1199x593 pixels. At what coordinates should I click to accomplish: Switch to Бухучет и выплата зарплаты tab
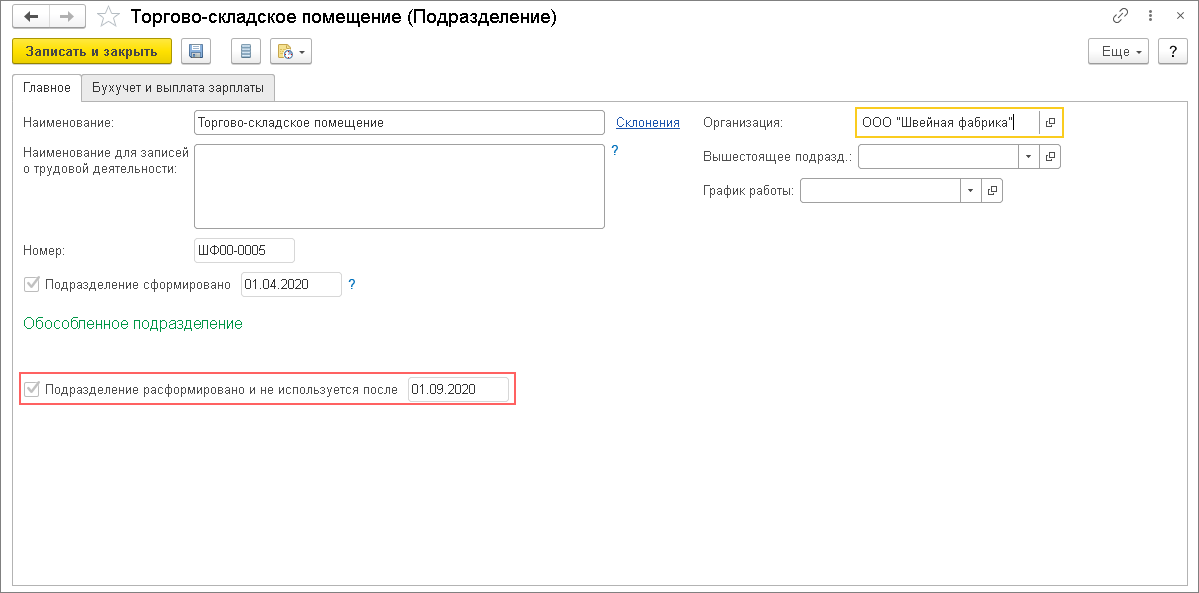(x=178, y=88)
